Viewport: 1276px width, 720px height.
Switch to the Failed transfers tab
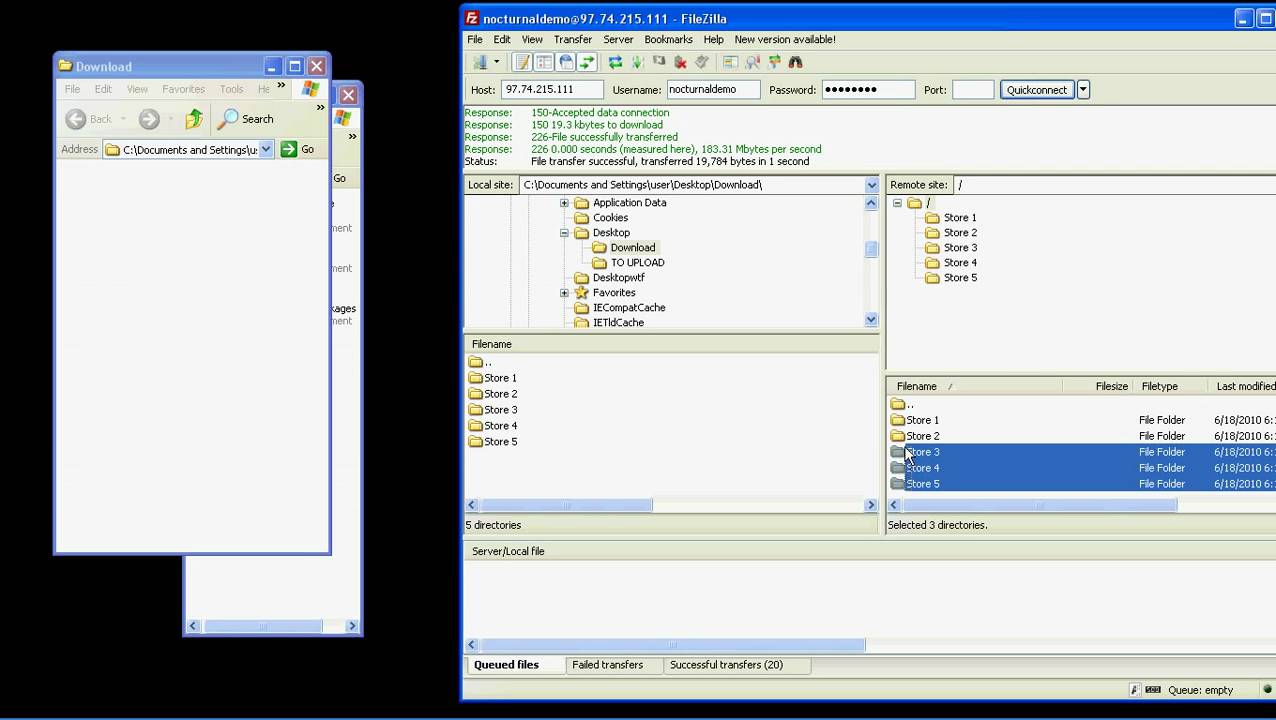607,665
